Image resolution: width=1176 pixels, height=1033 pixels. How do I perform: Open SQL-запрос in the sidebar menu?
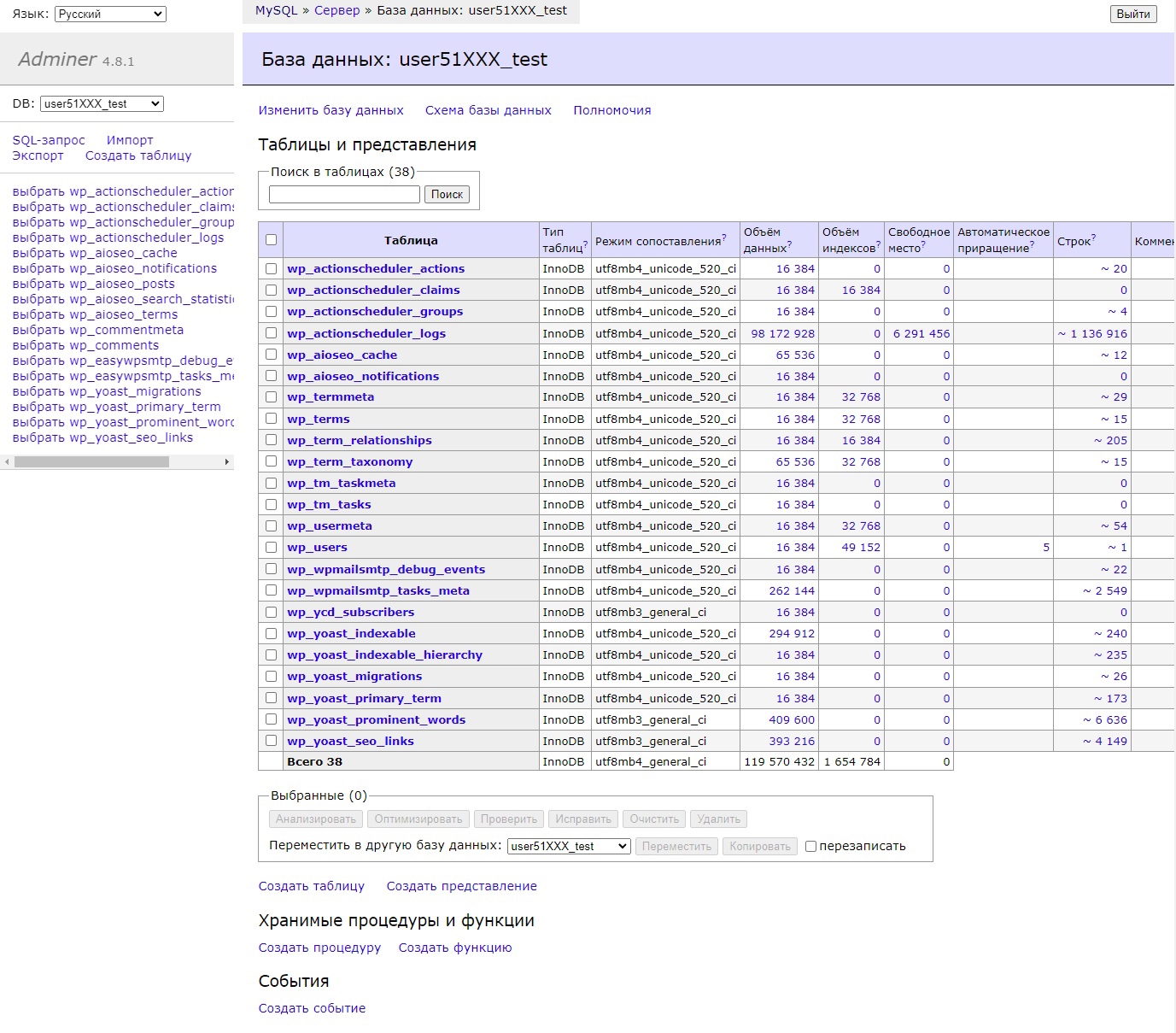[49, 140]
